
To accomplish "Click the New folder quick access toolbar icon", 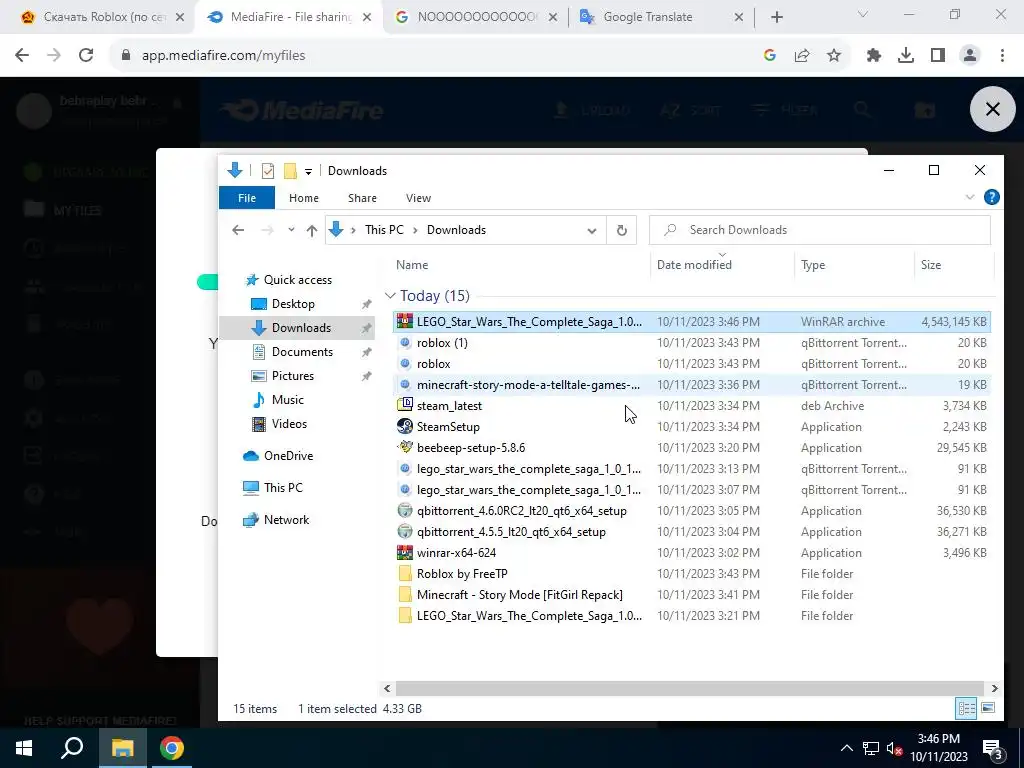I will click(x=290, y=170).
